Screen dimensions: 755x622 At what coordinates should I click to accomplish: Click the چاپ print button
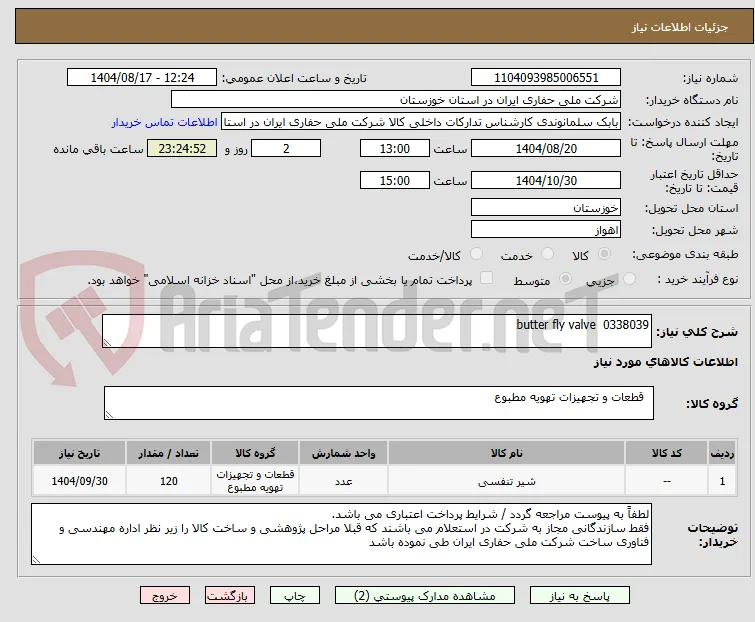(295, 596)
